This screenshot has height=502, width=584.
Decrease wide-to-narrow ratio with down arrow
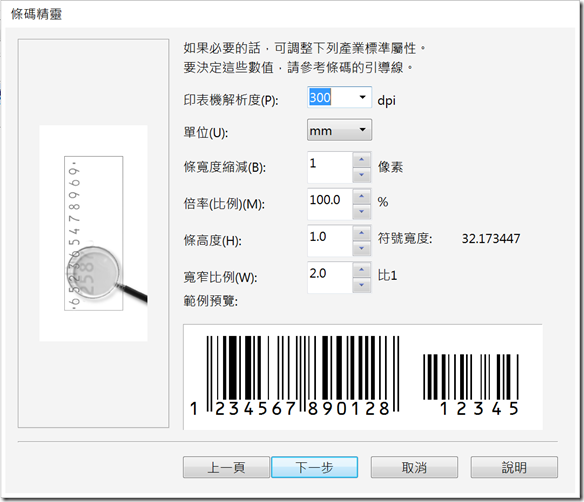coord(361,285)
